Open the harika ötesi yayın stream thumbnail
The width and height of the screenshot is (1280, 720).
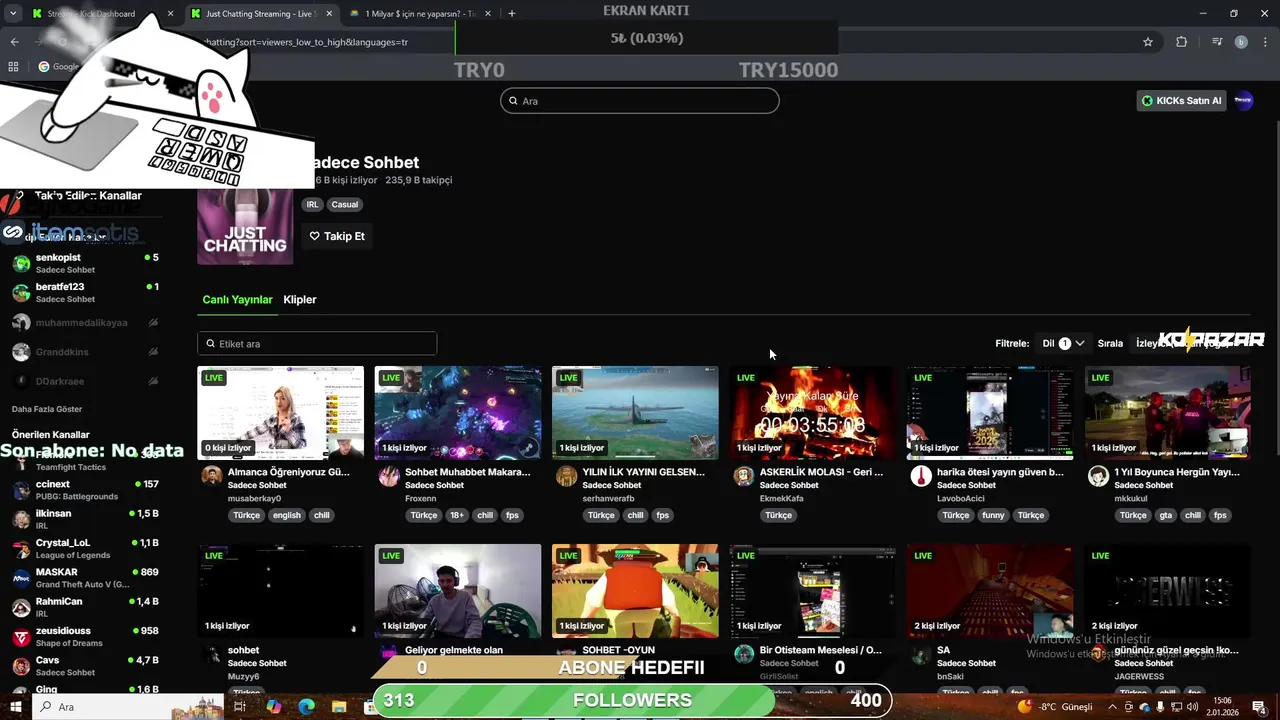pyautogui.click(x=990, y=412)
